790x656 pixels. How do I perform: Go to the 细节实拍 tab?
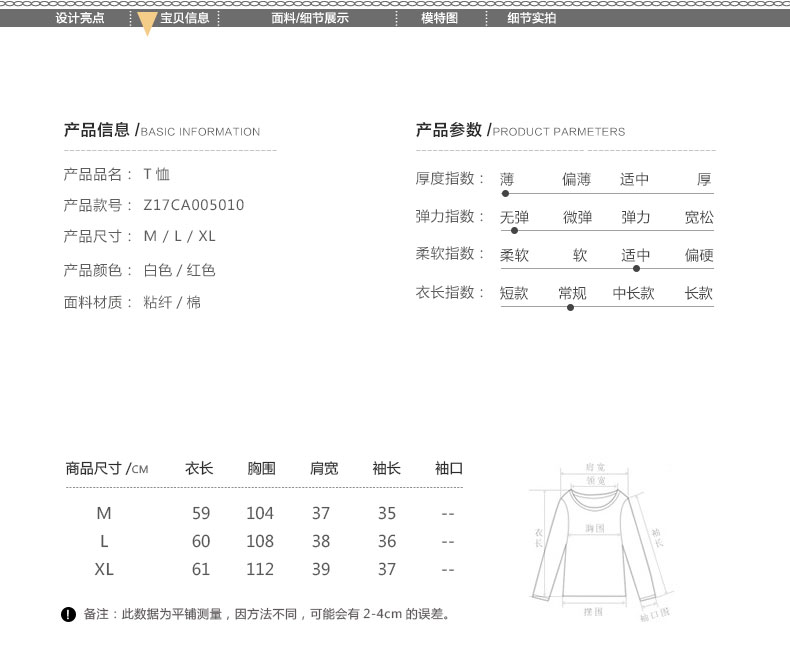[x=531, y=18]
